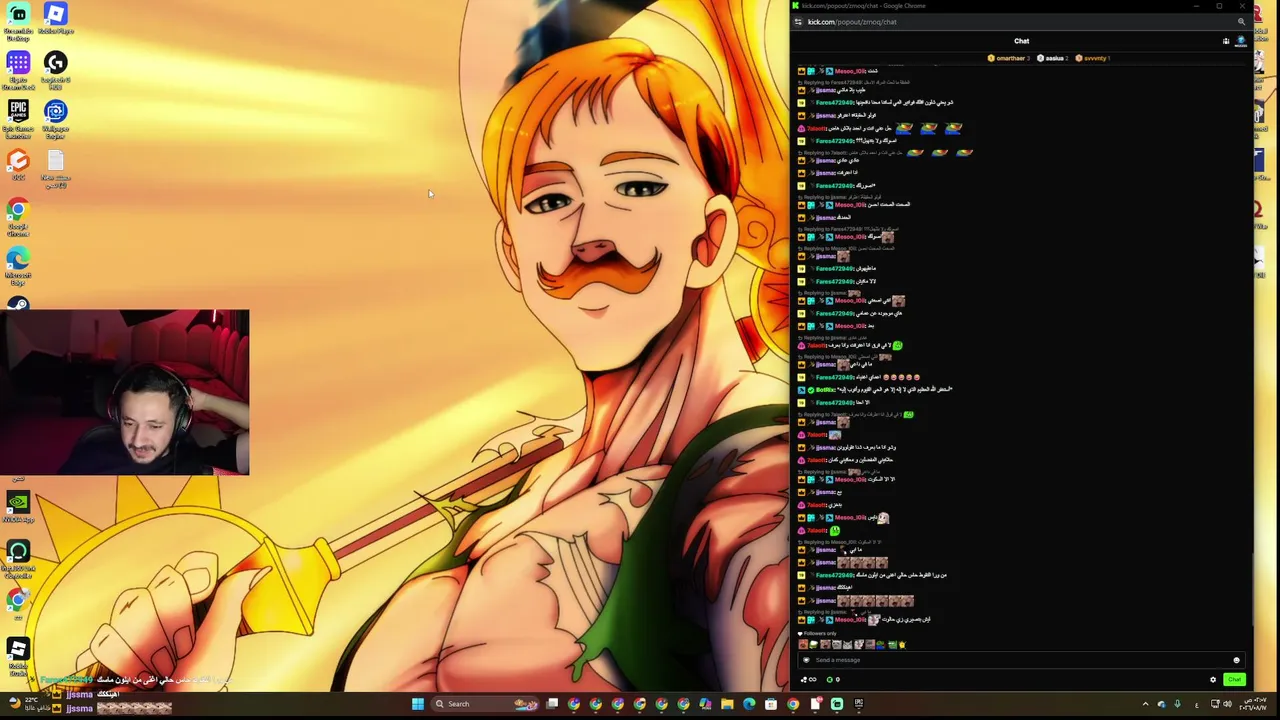Click the microphone icon in system tray
The width and height of the screenshot is (1280, 720).
(x=1177, y=704)
